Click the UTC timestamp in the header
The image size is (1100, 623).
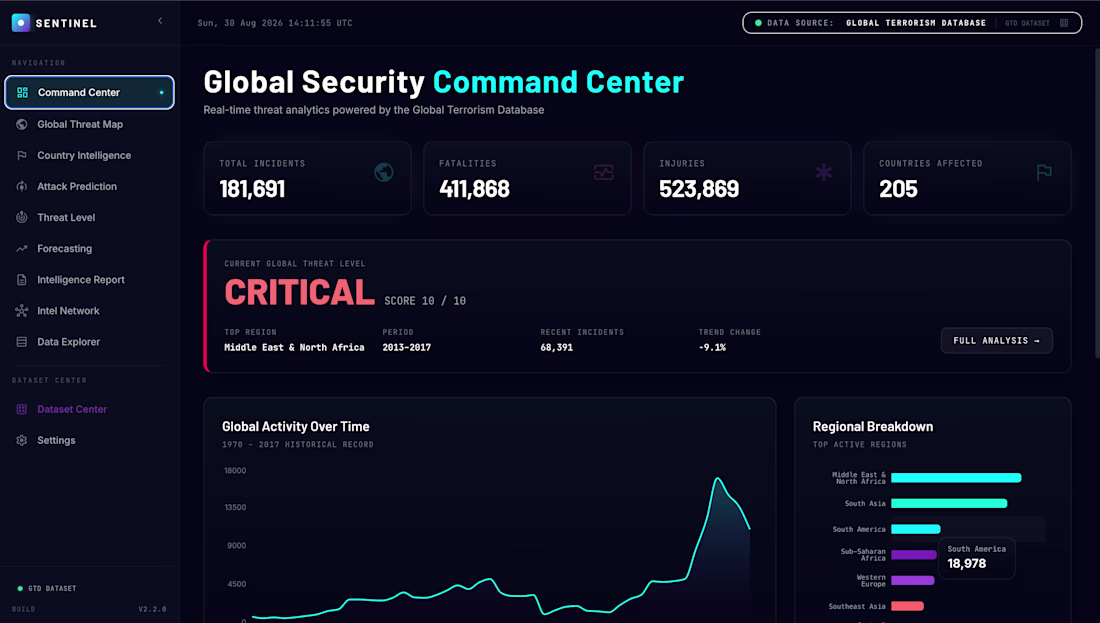click(275, 23)
